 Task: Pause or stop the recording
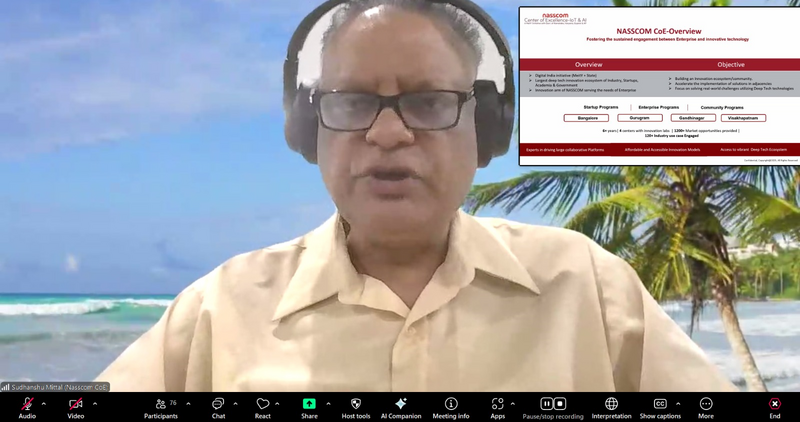tap(553, 406)
